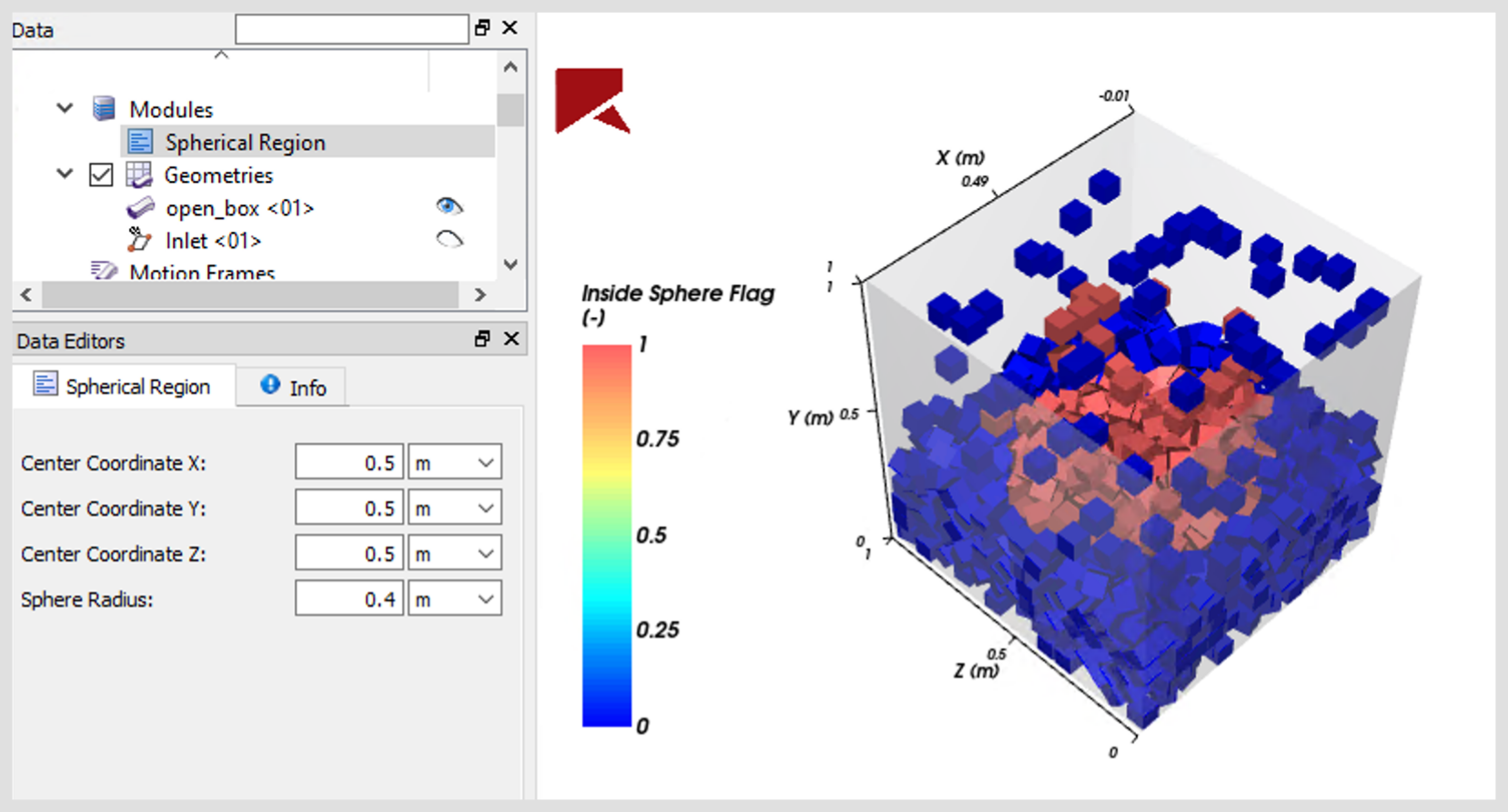Click the red Rocky logo

[x=592, y=100]
